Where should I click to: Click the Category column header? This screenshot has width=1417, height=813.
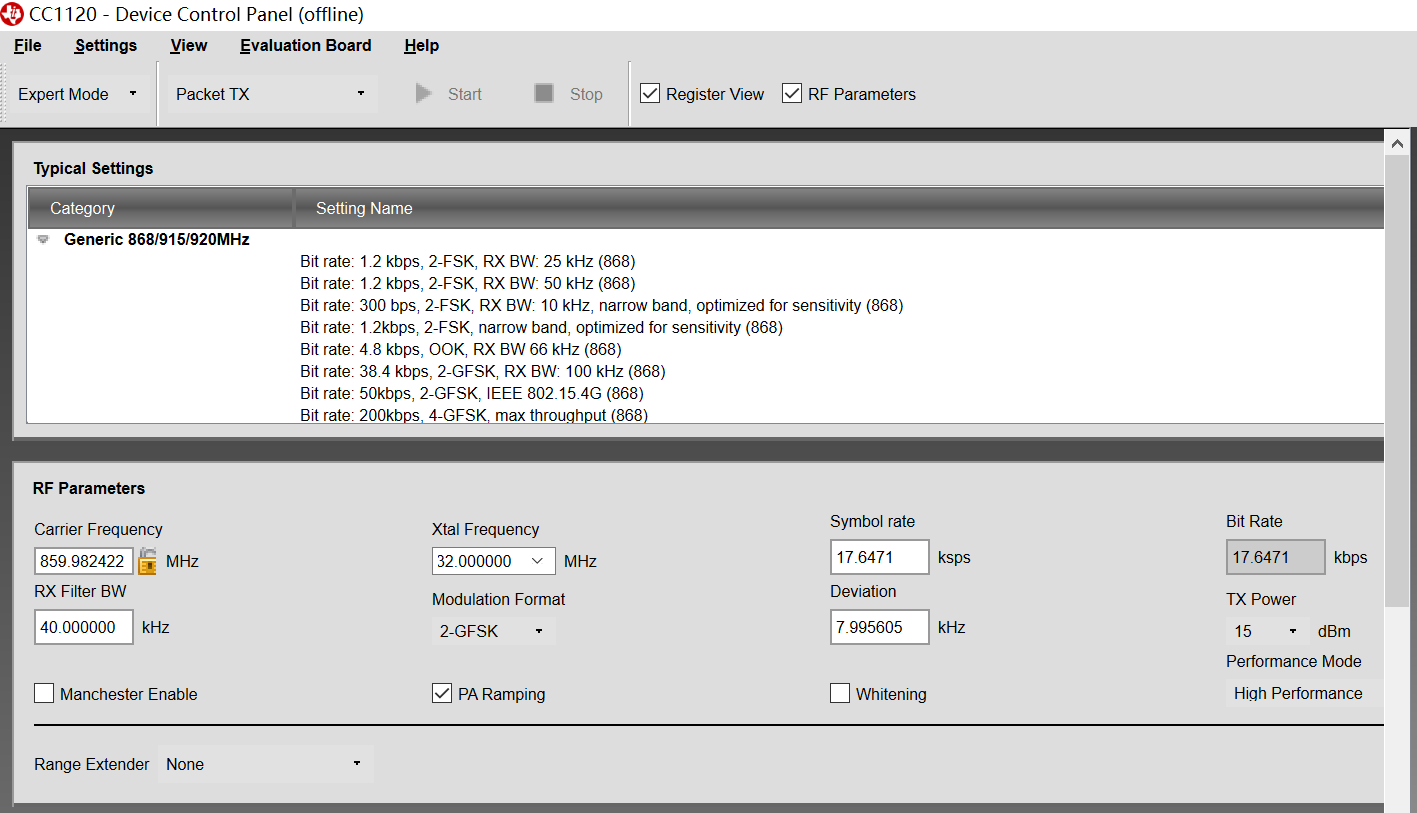[160, 208]
